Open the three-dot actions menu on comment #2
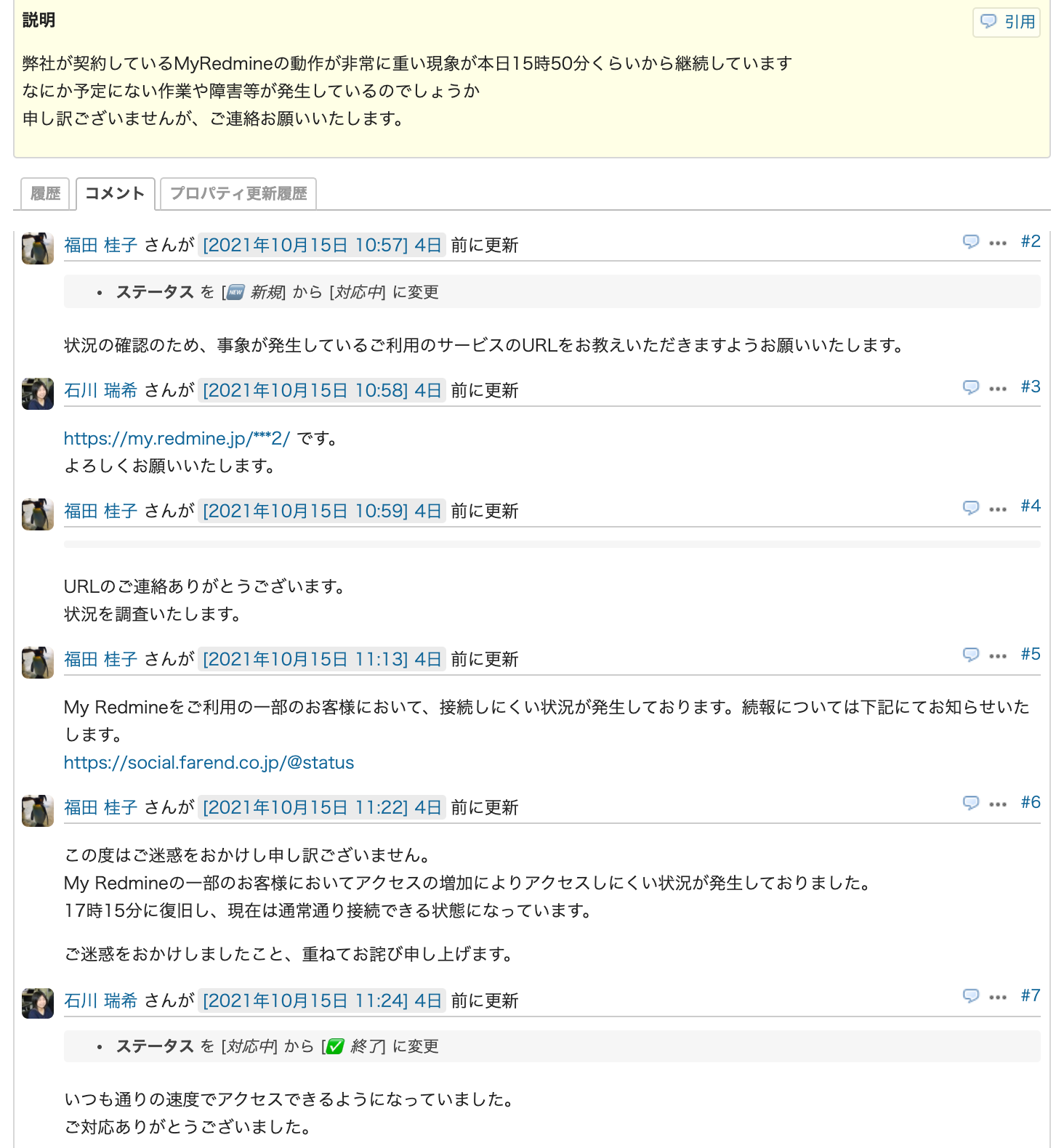This screenshot has height=1148, width=1064. [x=998, y=243]
